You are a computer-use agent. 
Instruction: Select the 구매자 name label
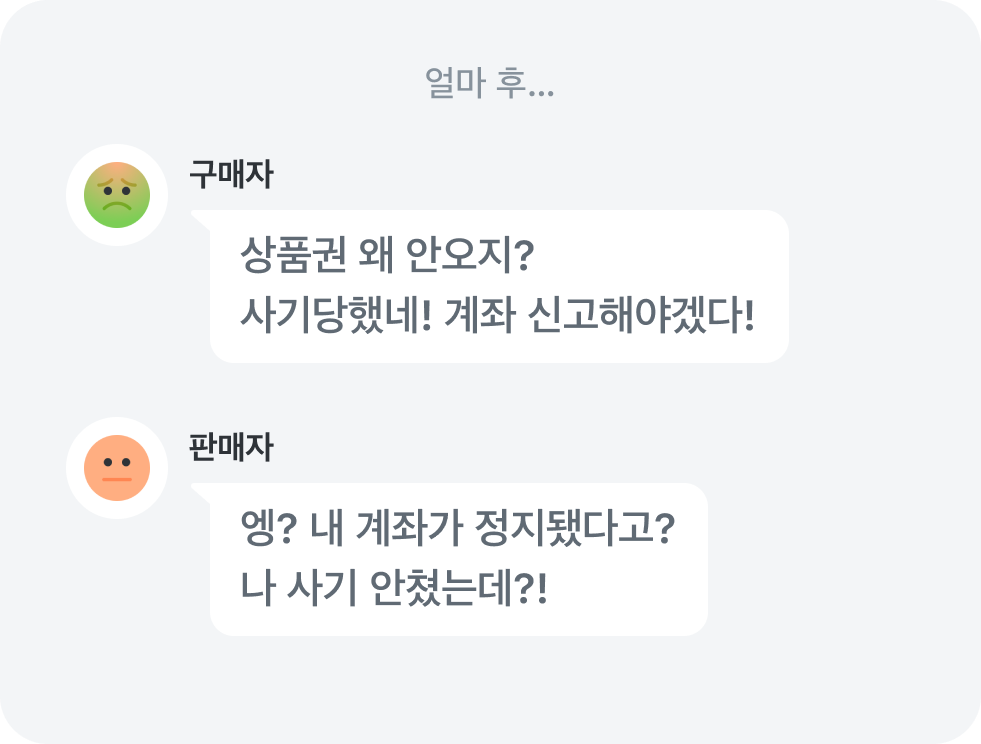coord(231,174)
